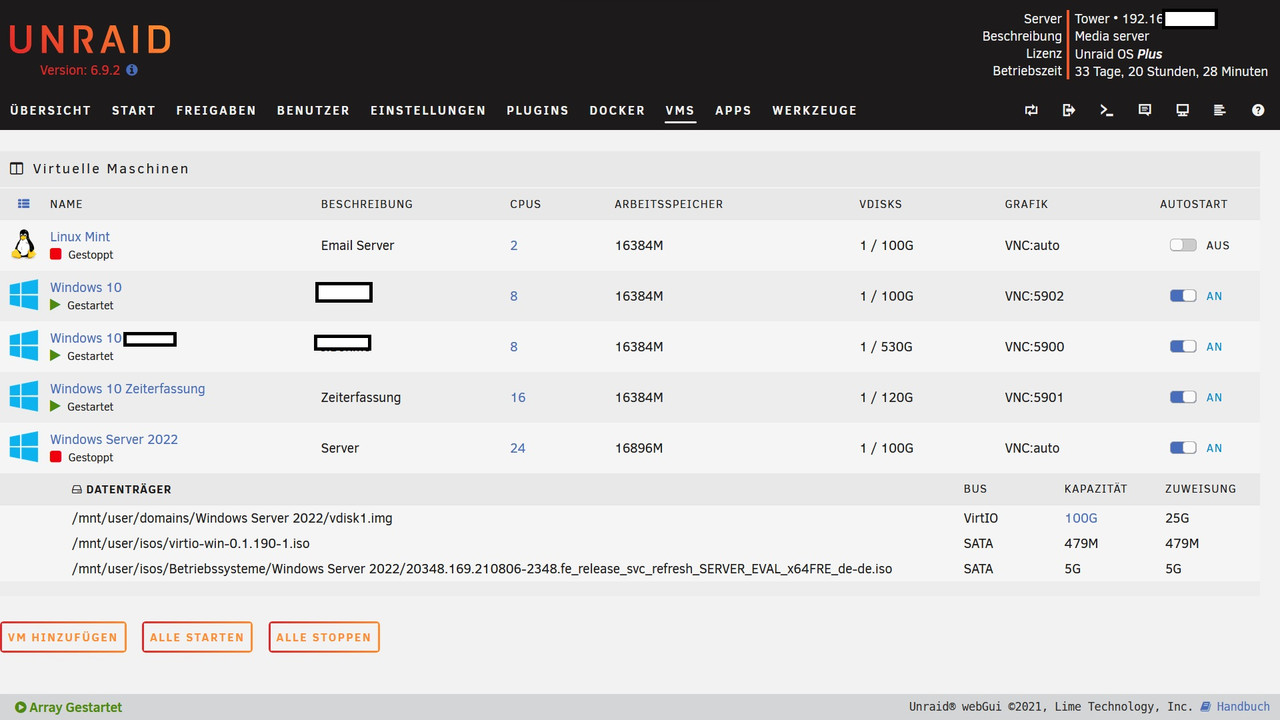The width and height of the screenshot is (1280, 720).
Task: Click the VM hinzufügen button
Action: [63, 637]
